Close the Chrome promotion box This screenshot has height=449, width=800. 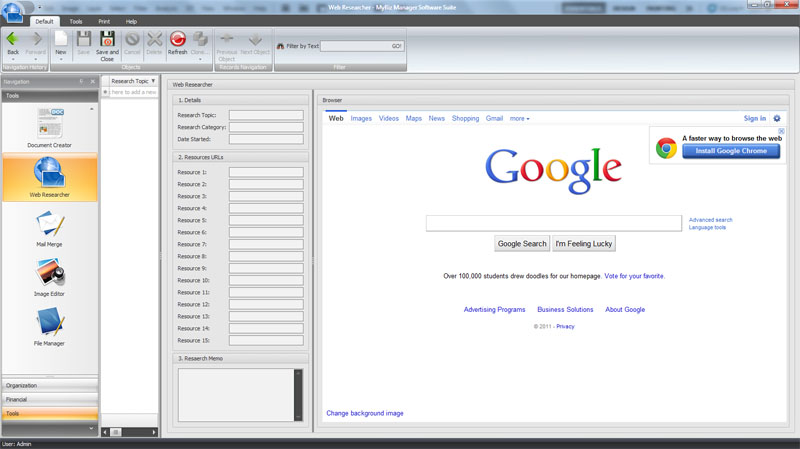tap(781, 131)
